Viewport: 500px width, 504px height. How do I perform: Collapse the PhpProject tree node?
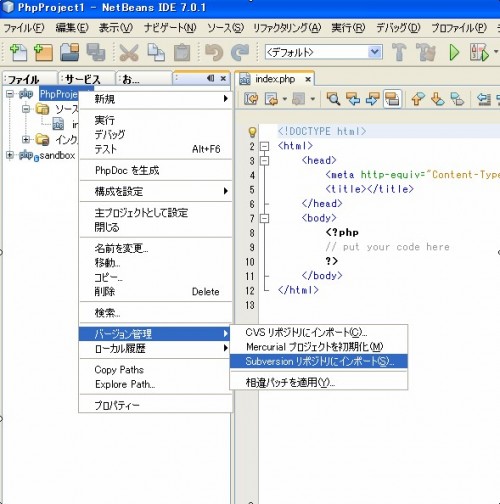[x=10, y=94]
